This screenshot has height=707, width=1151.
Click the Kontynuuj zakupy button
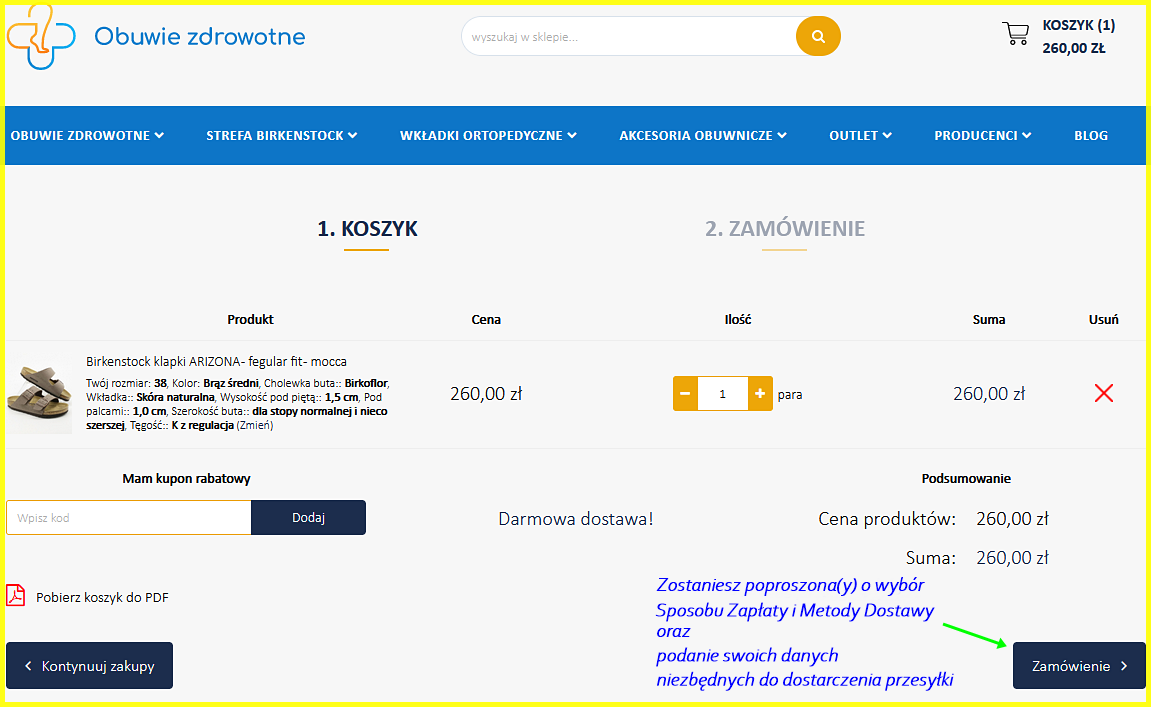coord(90,666)
